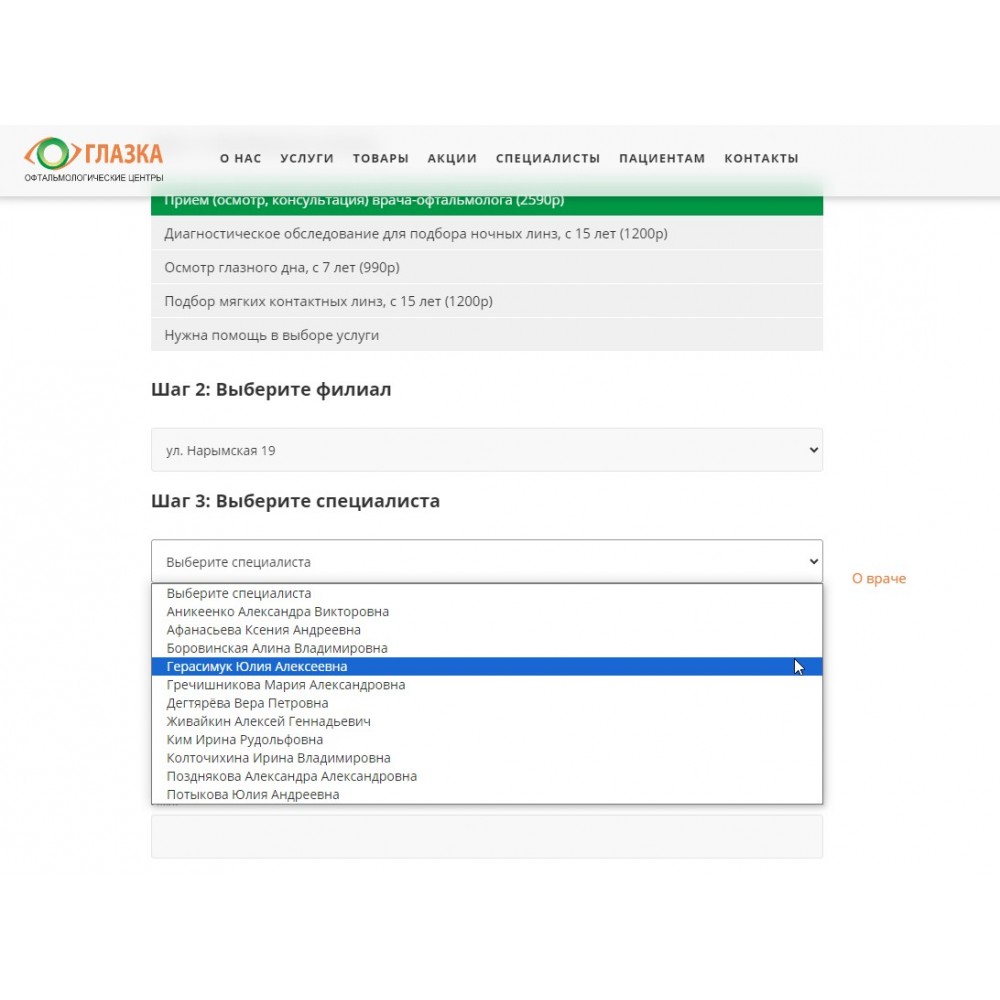
Task: Collapse the Выберите специалиста dropdown
Action: point(486,562)
